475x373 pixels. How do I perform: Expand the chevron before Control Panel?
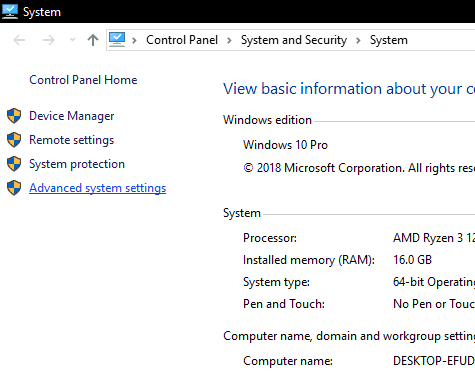click(x=134, y=41)
